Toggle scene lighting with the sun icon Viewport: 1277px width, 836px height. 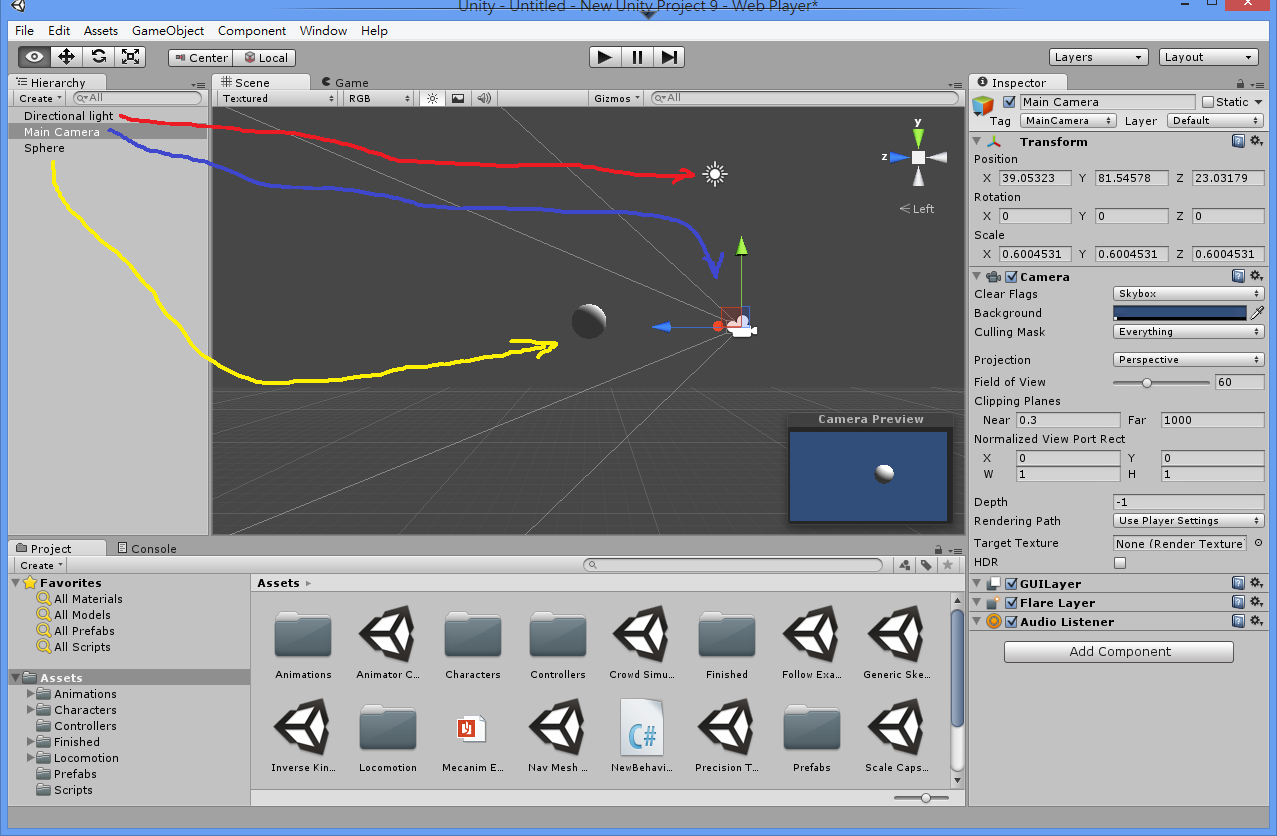(432, 97)
